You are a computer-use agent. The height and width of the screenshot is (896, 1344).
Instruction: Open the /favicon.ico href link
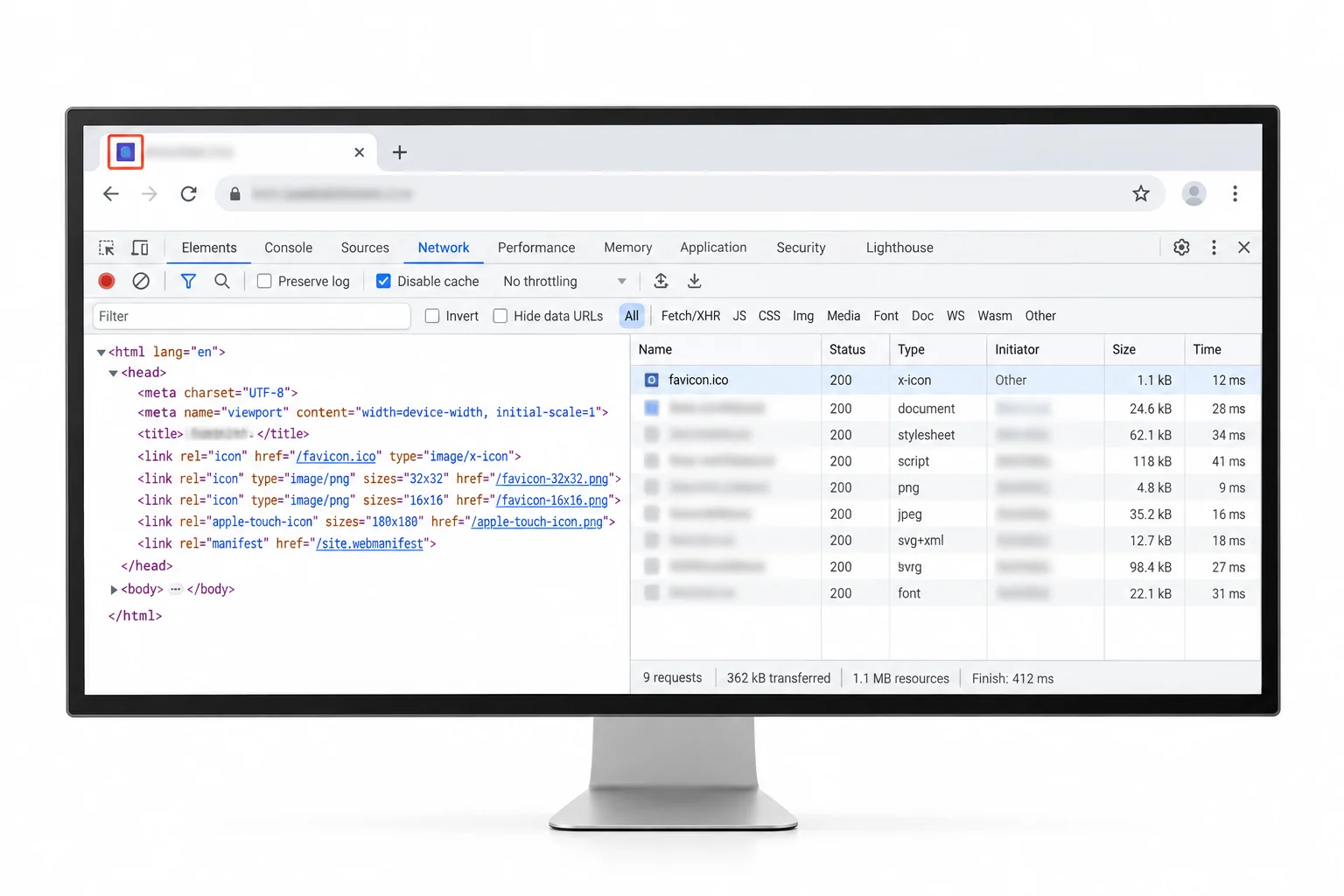pyautogui.click(x=336, y=457)
